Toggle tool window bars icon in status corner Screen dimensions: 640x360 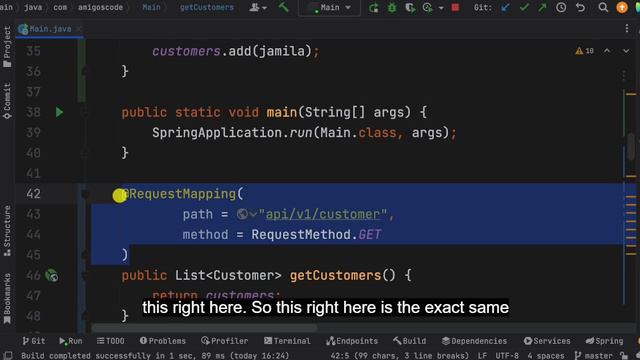[x=8, y=356]
